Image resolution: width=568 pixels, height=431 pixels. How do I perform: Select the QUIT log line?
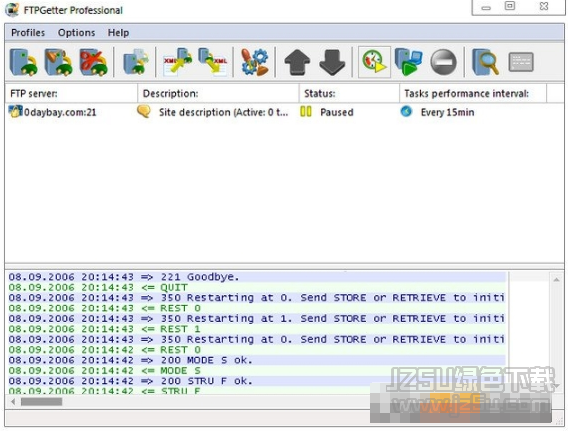coord(256,288)
